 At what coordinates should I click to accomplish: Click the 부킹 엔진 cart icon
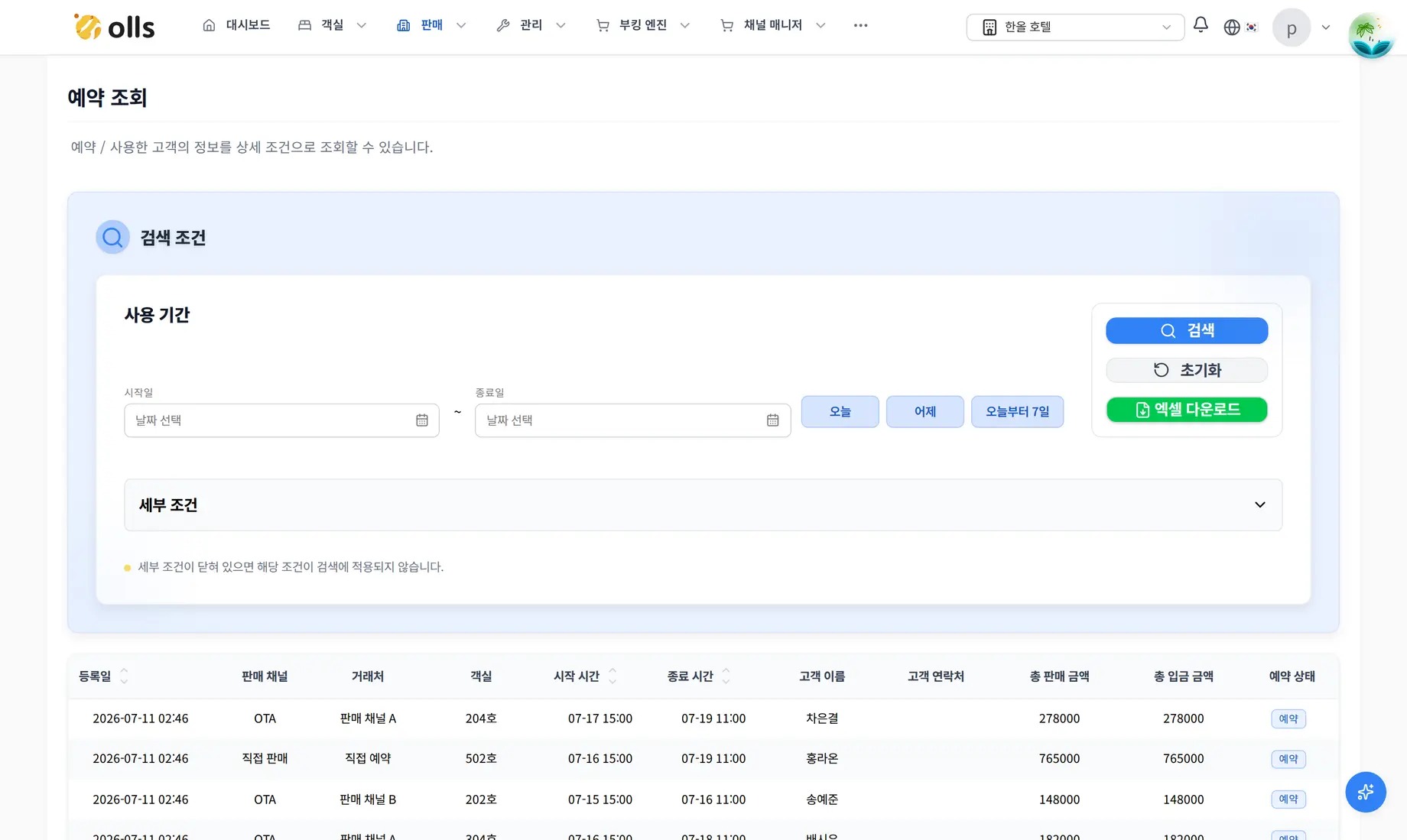pyautogui.click(x=603, y=25)
